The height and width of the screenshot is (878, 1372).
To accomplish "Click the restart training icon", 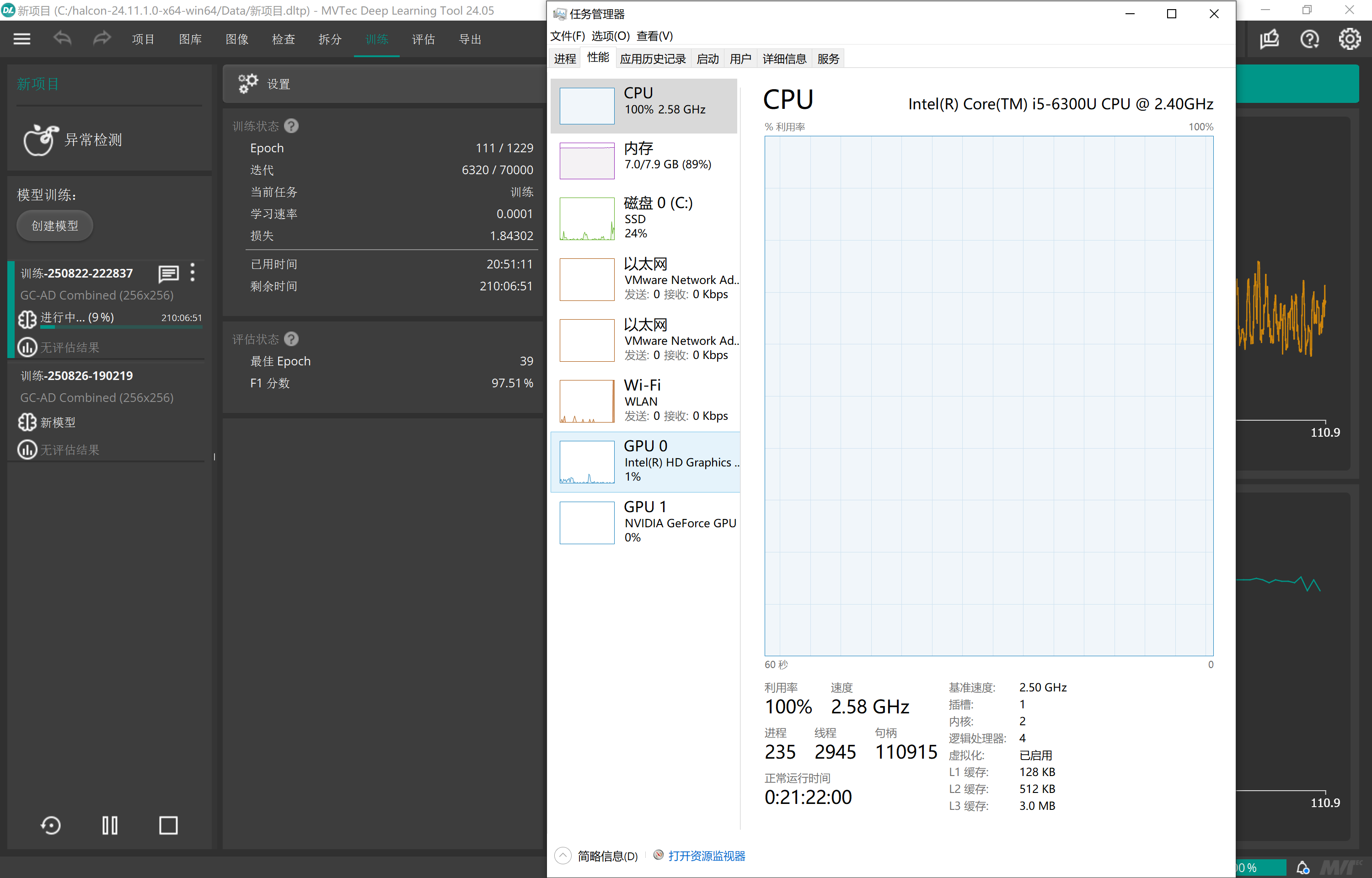I will pos(51,825).
